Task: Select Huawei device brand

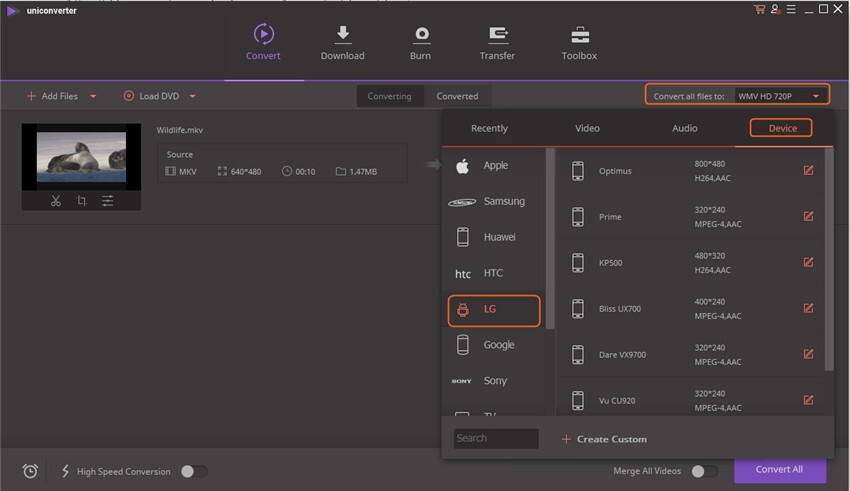Action: click(x=494, y=237)
